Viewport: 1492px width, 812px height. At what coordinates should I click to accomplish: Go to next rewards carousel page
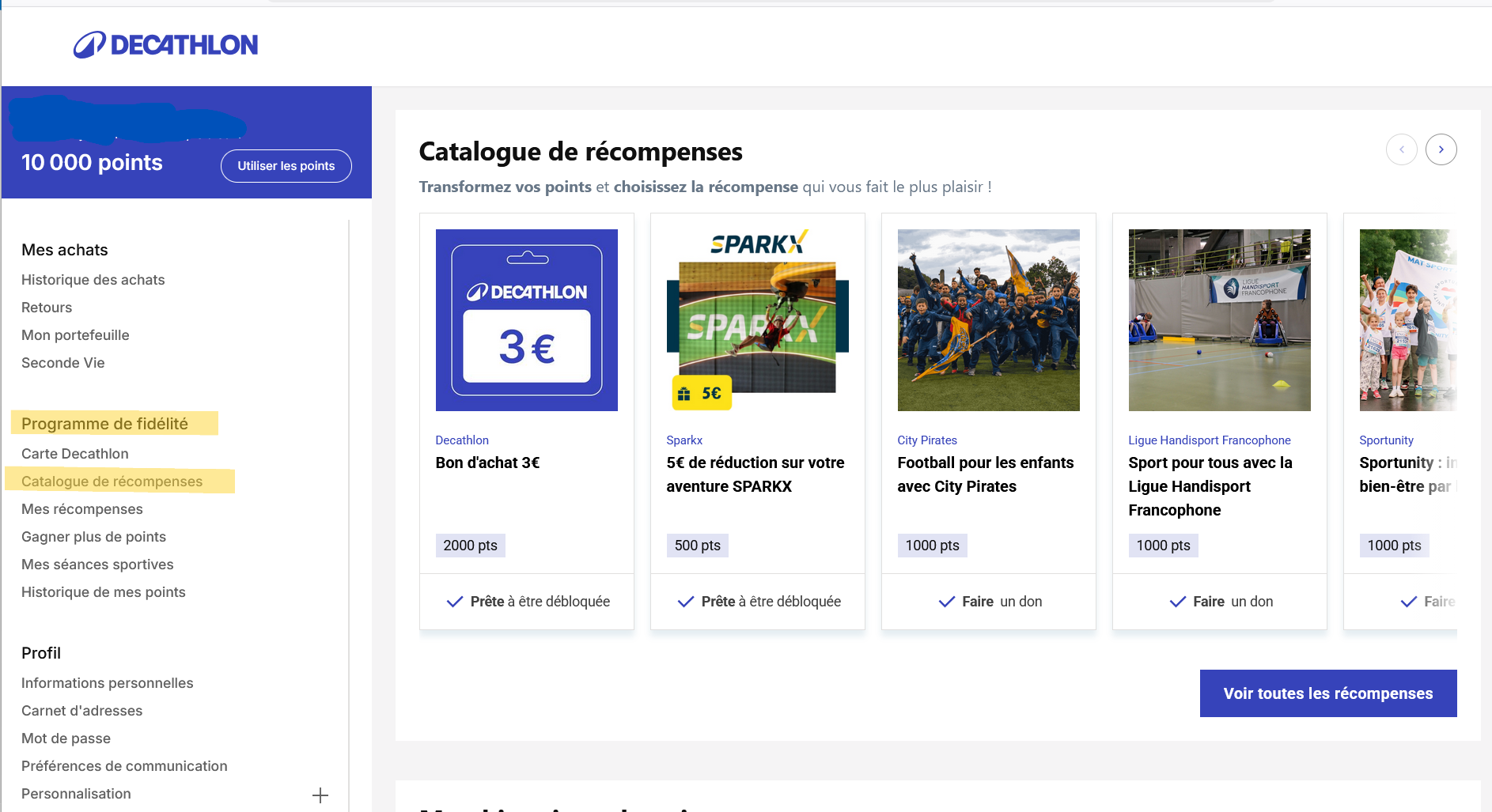(x=1441, y=149)
